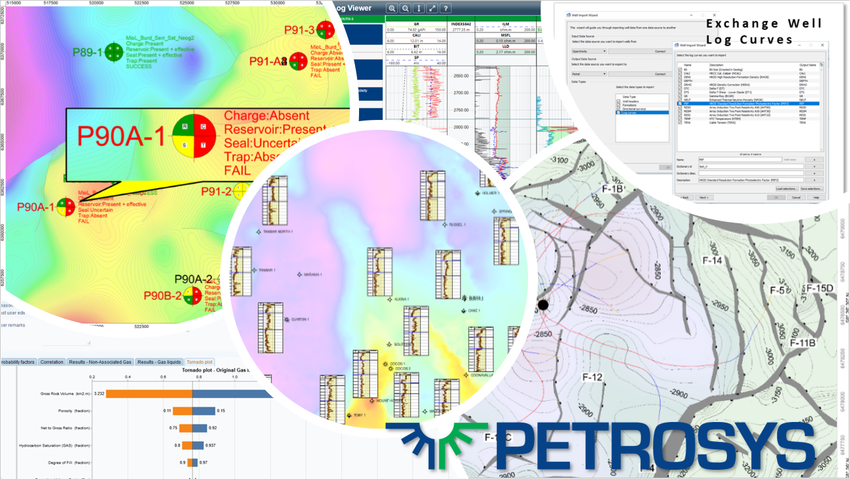Viewport: 850px width, 479px height.
Task: Click the F-11B well label on contour map
Action: pos(802,343)
